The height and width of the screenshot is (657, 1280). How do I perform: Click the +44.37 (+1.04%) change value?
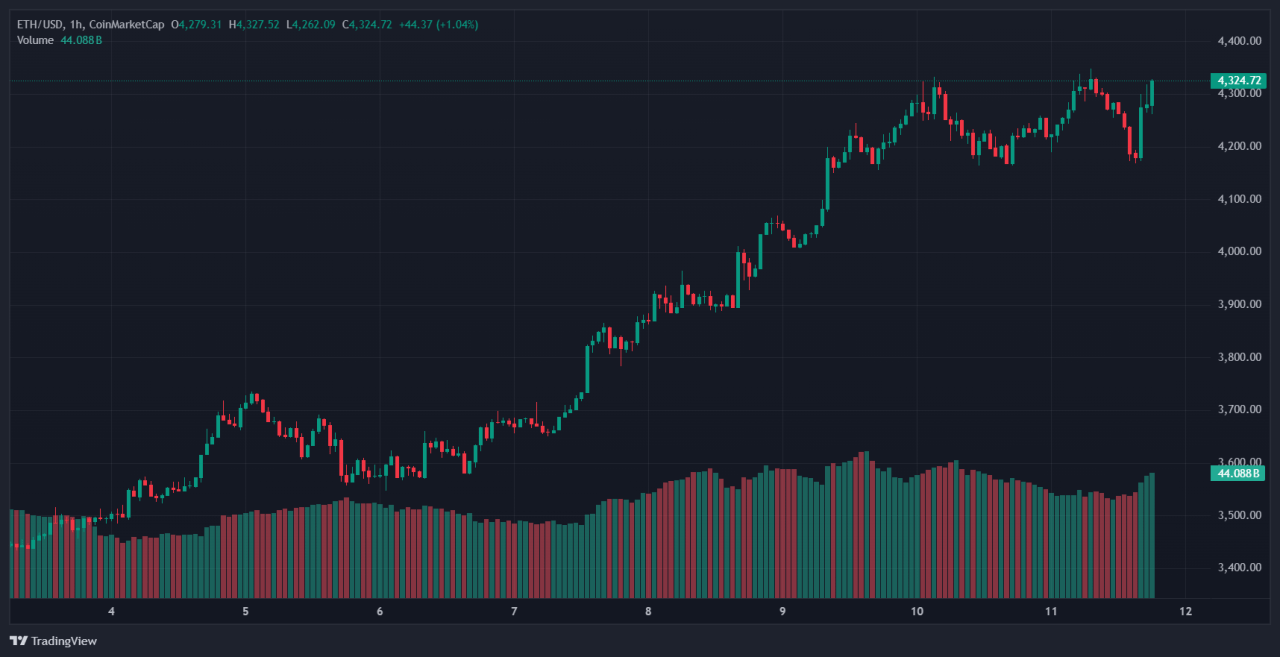441,24
